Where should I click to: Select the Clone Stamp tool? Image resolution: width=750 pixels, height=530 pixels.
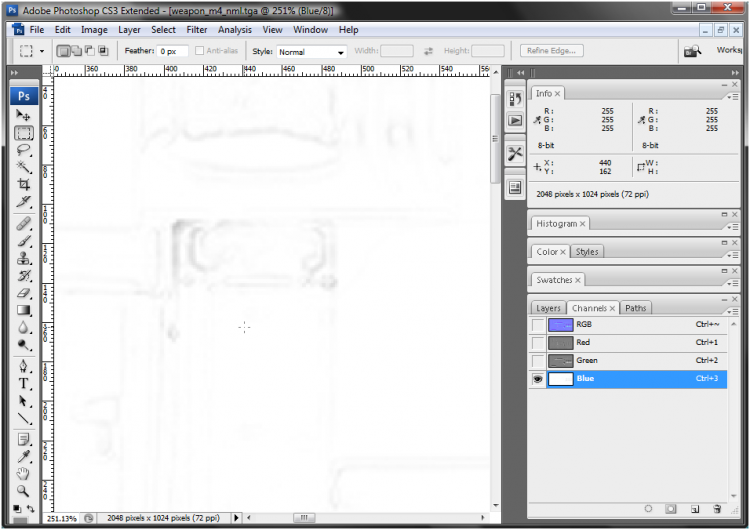(x=24, y=258)
